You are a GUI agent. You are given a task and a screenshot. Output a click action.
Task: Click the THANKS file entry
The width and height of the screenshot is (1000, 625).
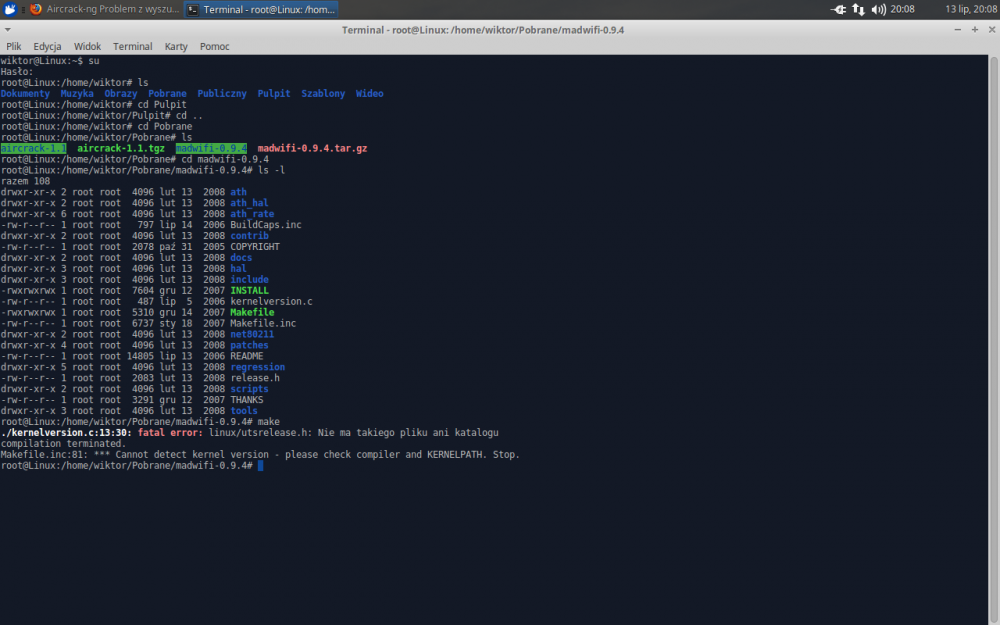pyautogui.click(x=247, y=400)
